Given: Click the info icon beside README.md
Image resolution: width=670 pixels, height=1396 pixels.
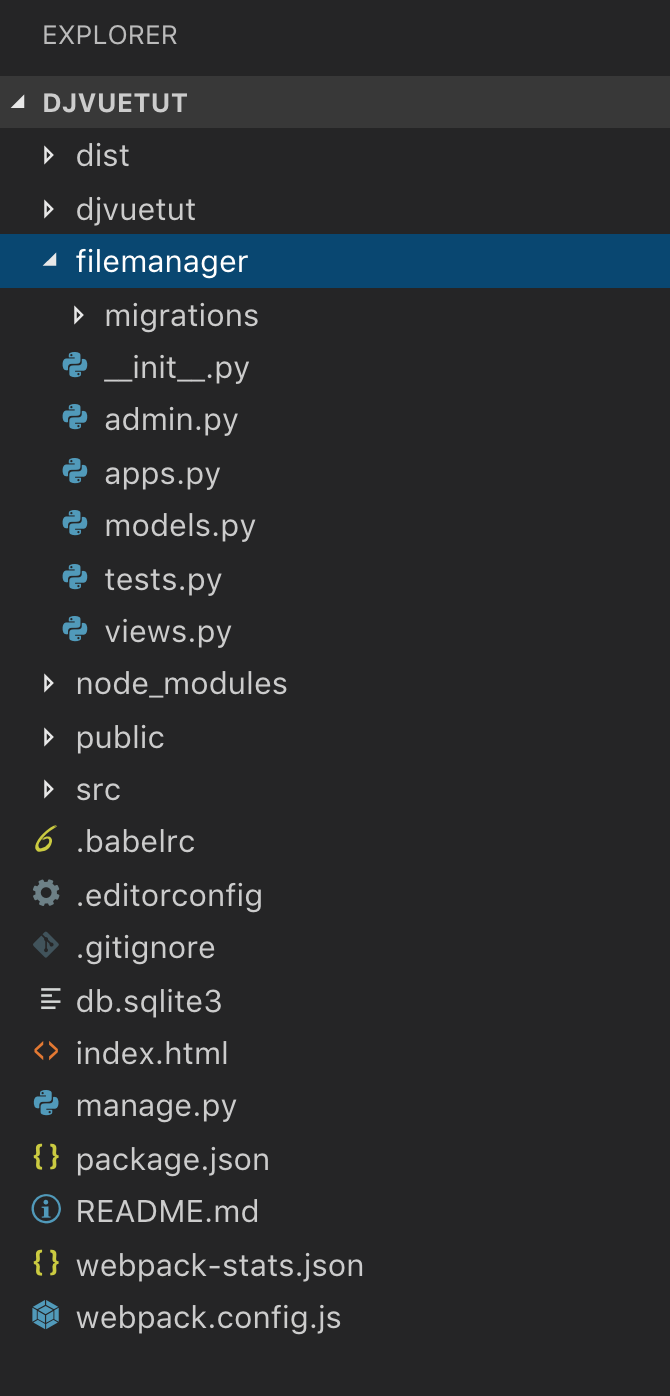Looking at the screenshot, I should click(46, 1211).
